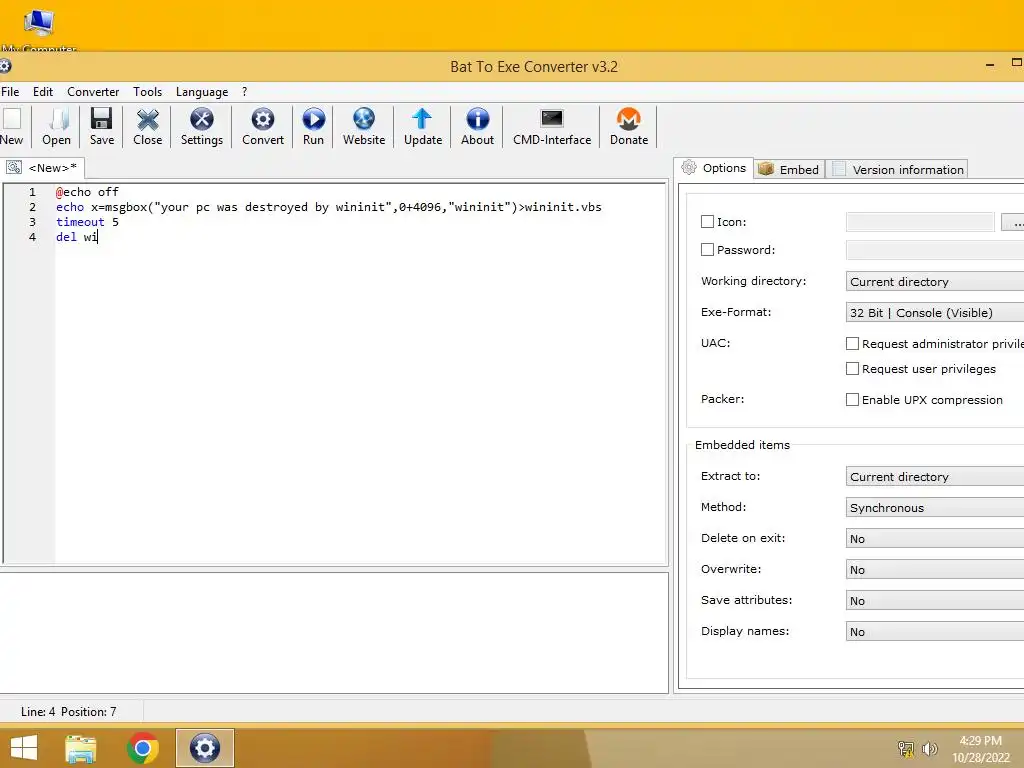Screen dimensions: 1024x768
Task: Convert the script using the Convert icon
Action: (263, 127)
